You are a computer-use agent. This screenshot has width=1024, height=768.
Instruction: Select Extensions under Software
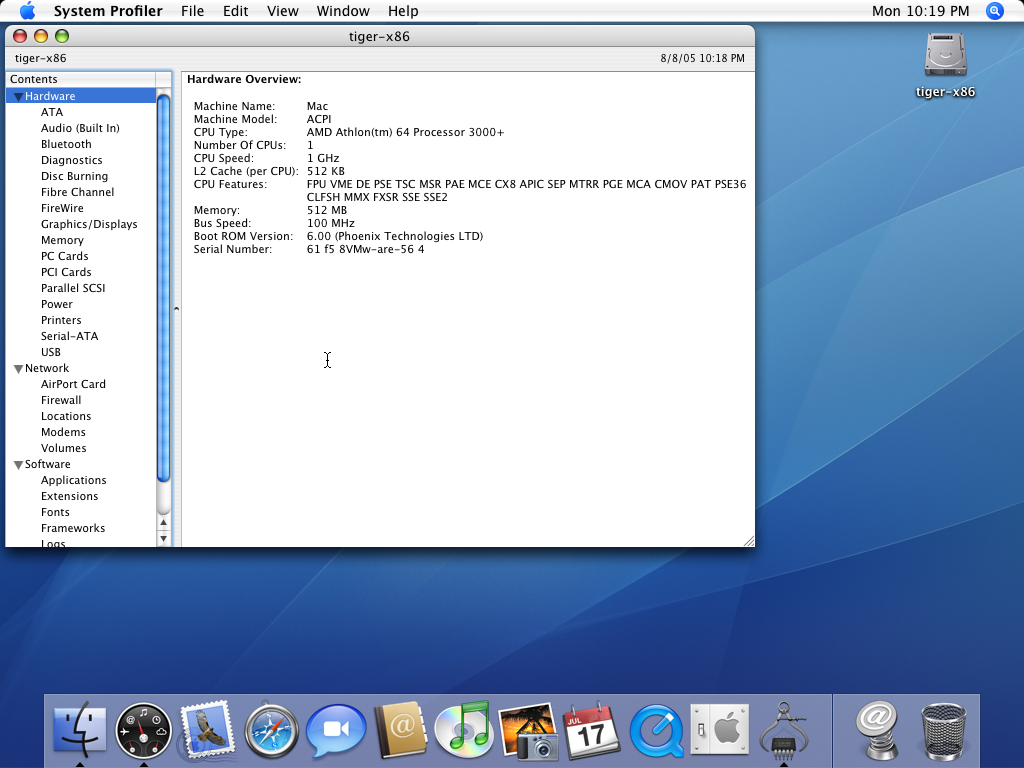click(69, 496)
